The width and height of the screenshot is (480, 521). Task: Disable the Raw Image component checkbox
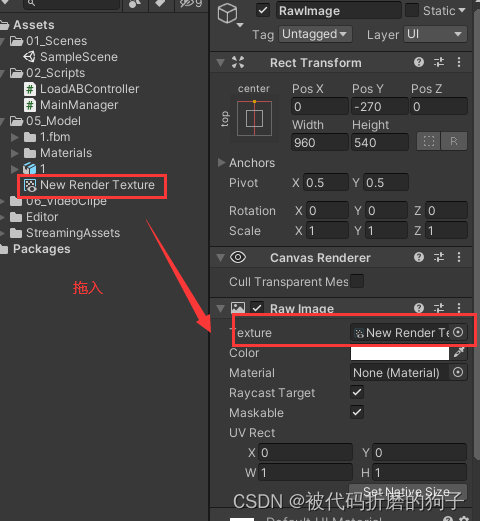tap(257, 308)
